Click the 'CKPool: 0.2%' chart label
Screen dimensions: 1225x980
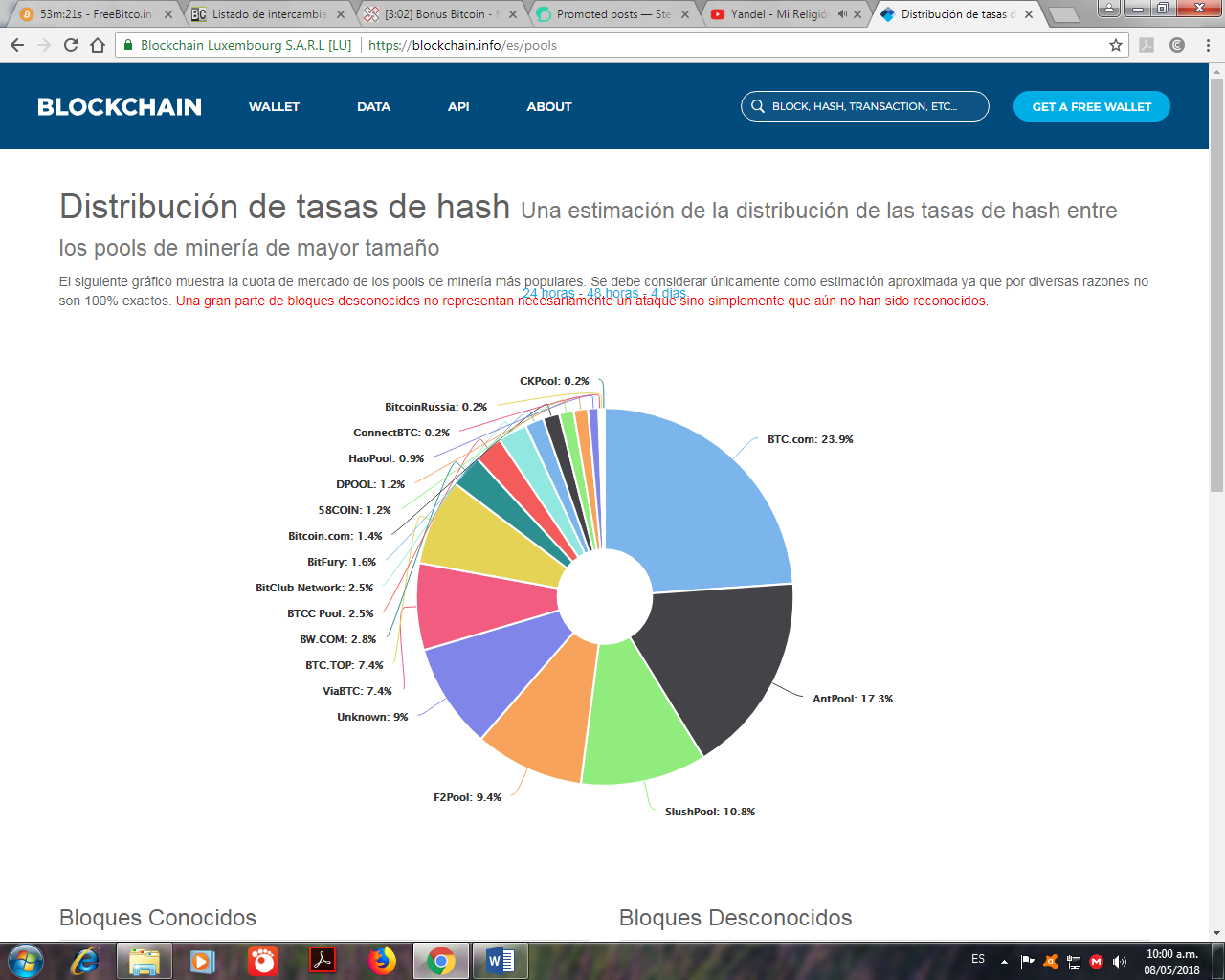pos(554,381)
